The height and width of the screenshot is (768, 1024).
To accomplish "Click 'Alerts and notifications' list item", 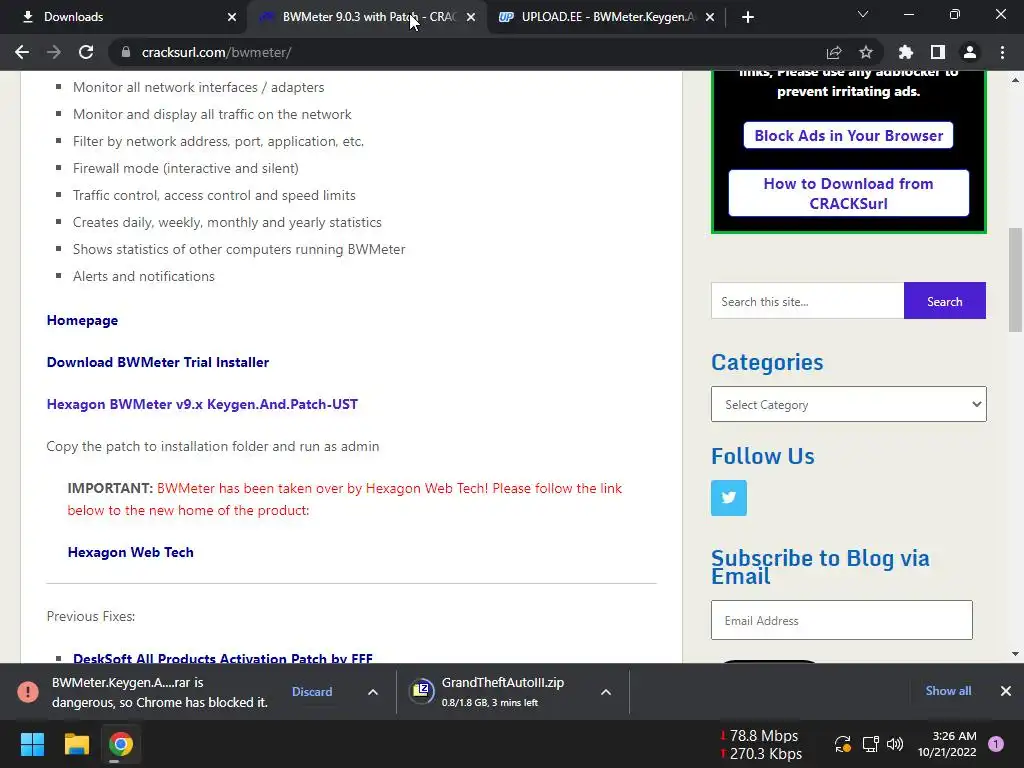I will tap(144, 276).
